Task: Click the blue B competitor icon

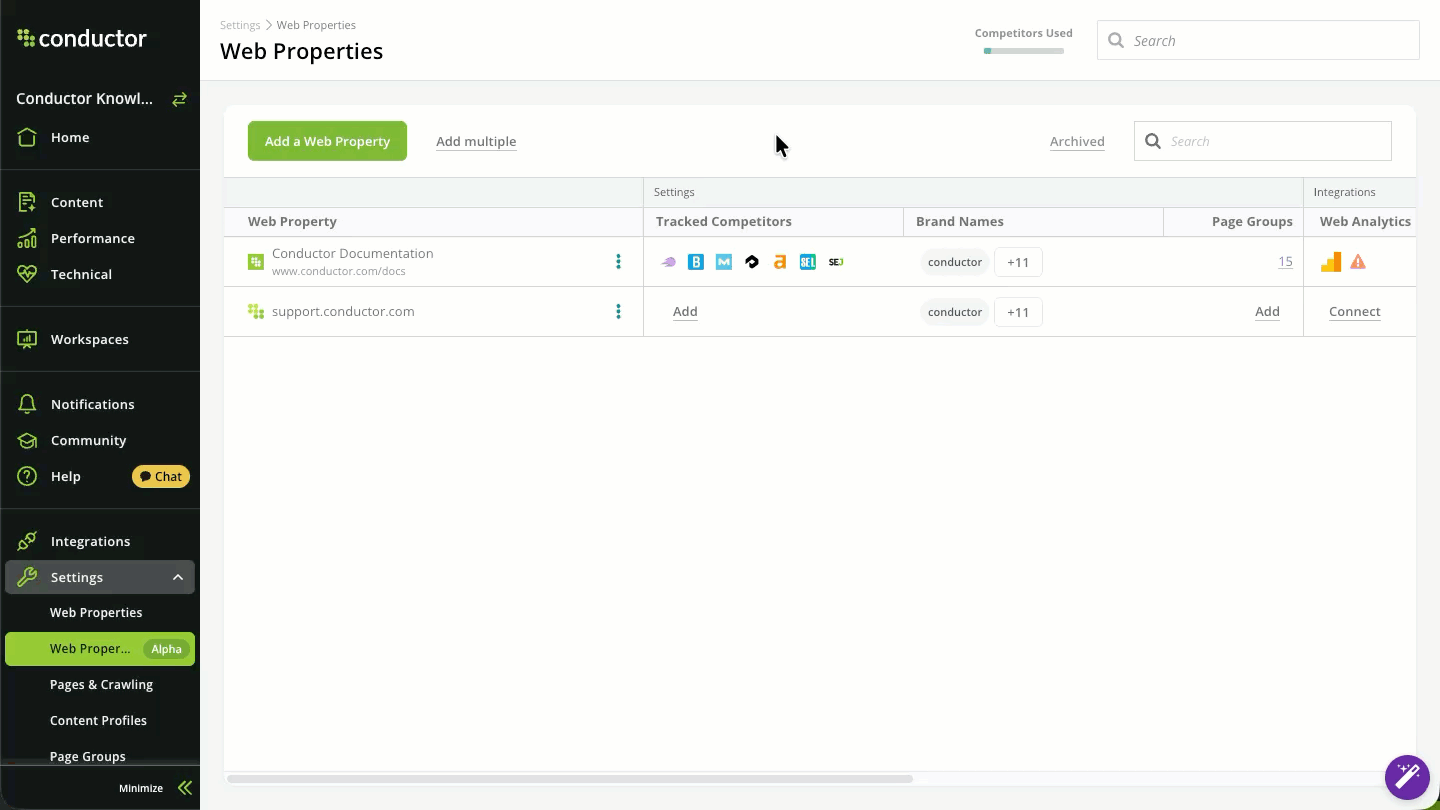Action: [x=696, y=262]
